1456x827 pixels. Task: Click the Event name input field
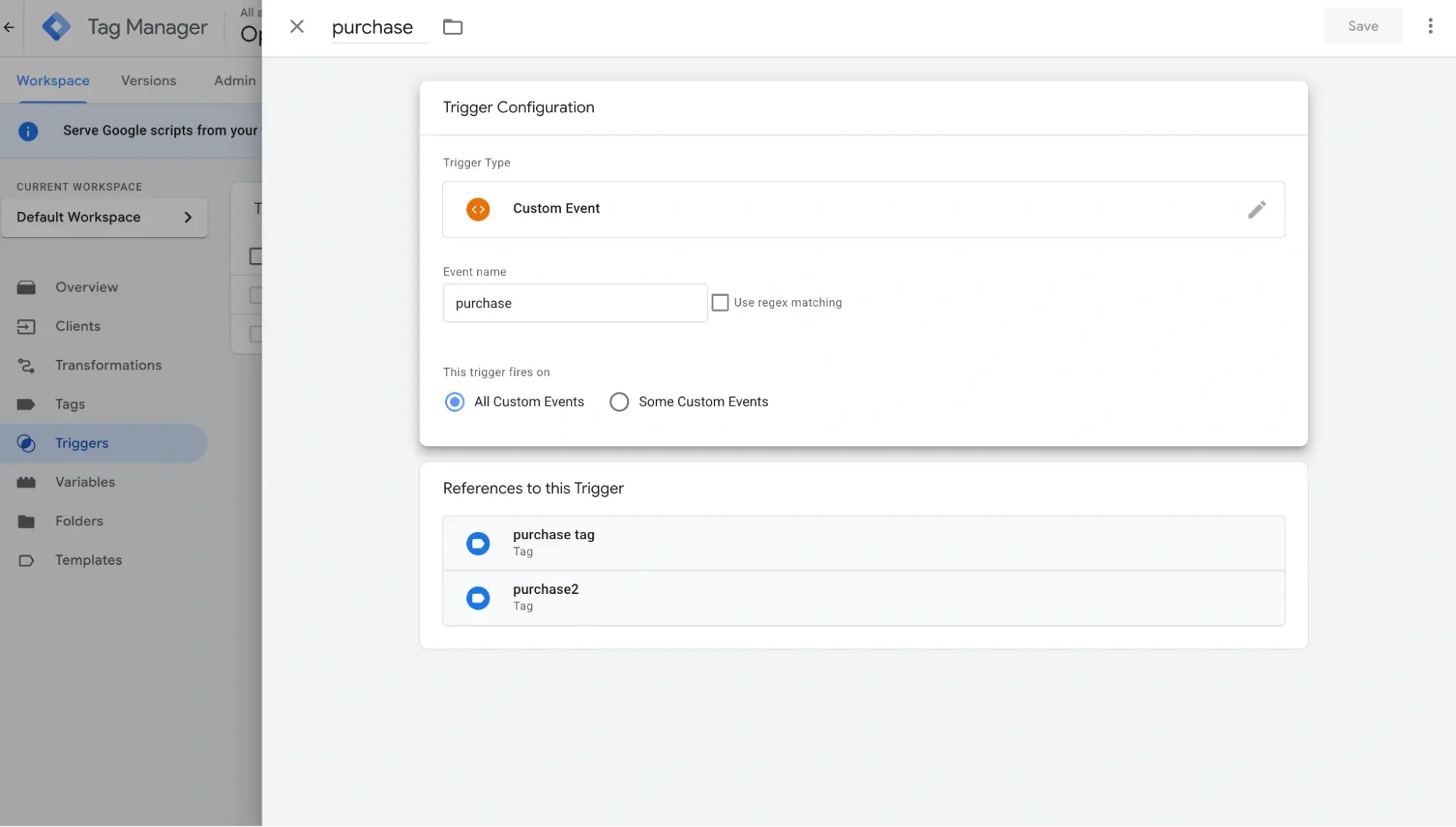click(575, 303)
